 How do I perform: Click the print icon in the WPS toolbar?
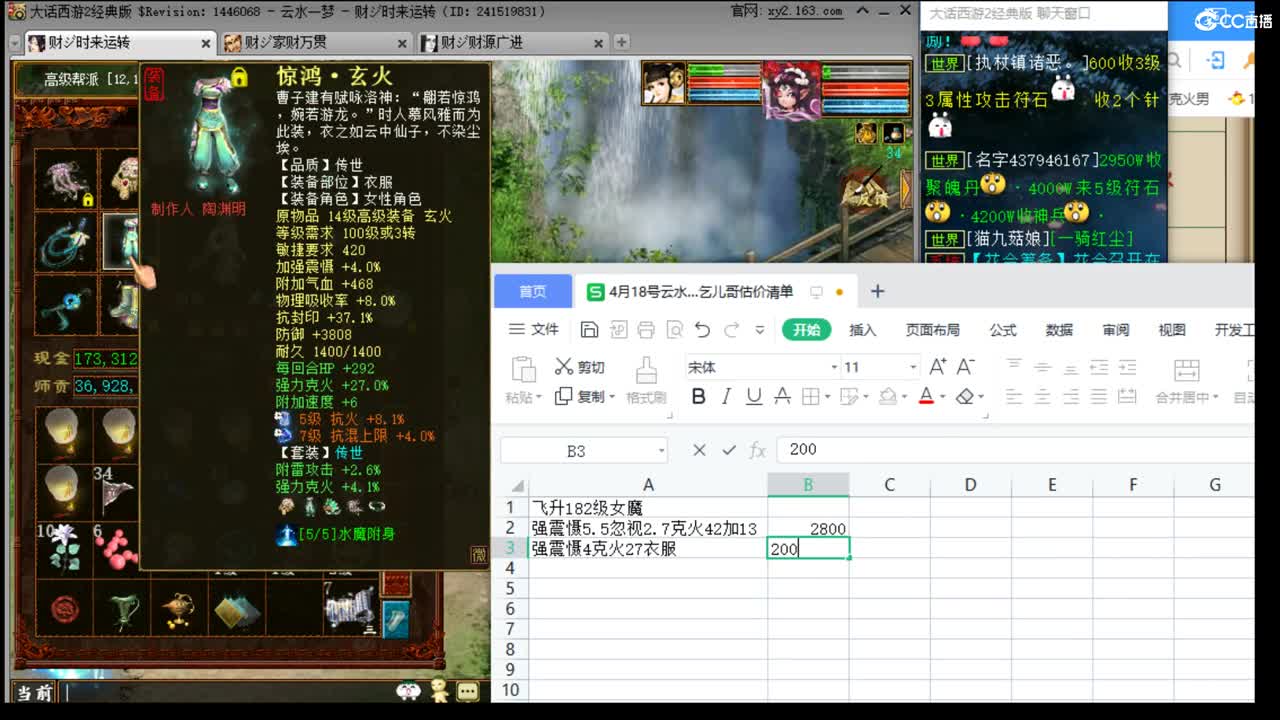pos(646,330)
